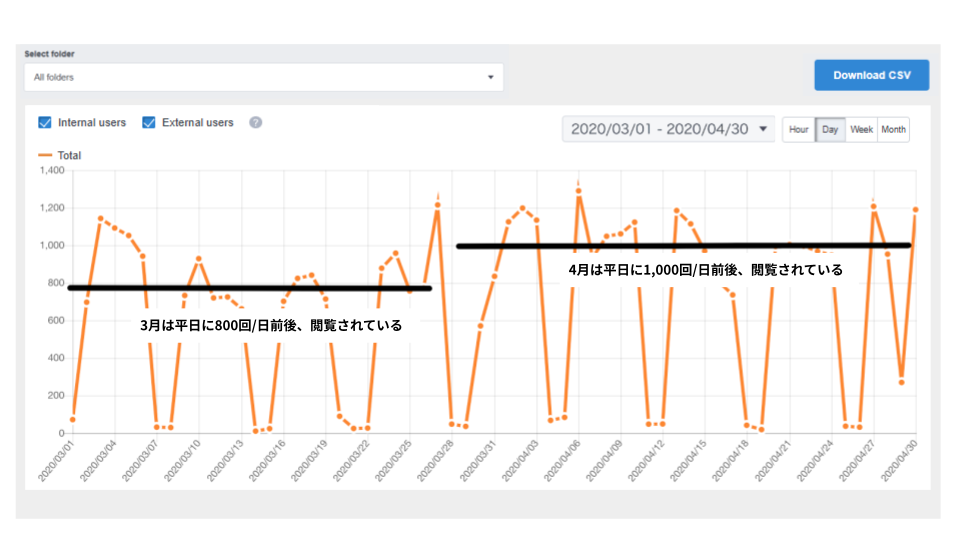Image resolution: width=960 pixels, height=540 pixels.
Task: Click the low data point just before 2020/04/30
Action: pyautogui.click(x=901, y=382)
